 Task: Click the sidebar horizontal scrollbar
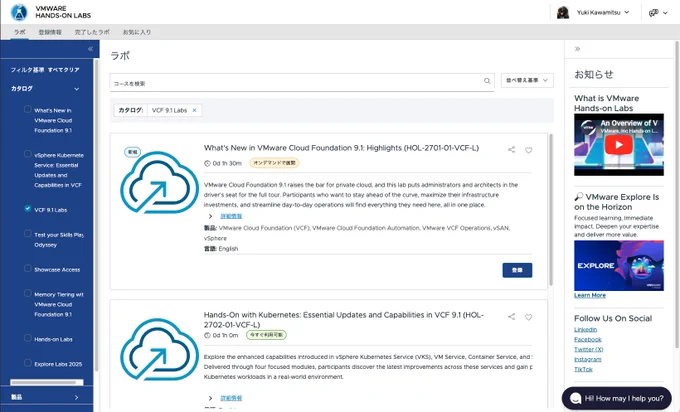[43, 383]
